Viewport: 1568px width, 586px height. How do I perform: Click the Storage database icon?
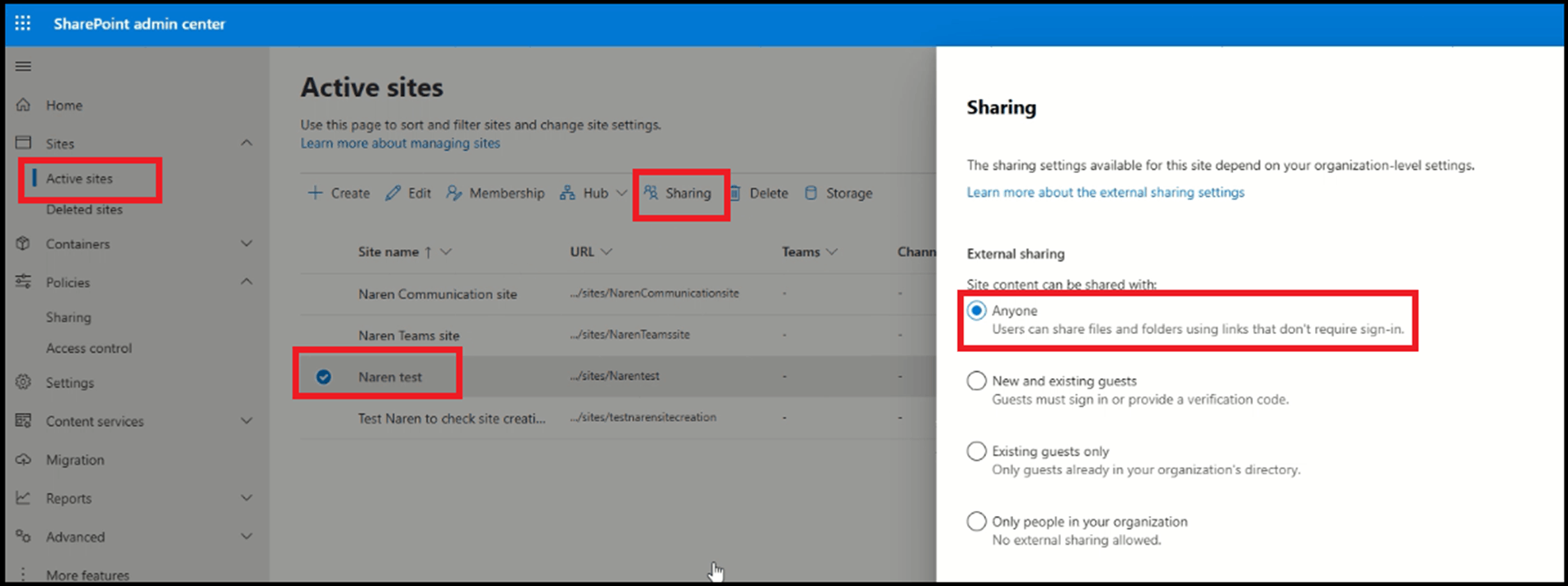click(810, 193)
